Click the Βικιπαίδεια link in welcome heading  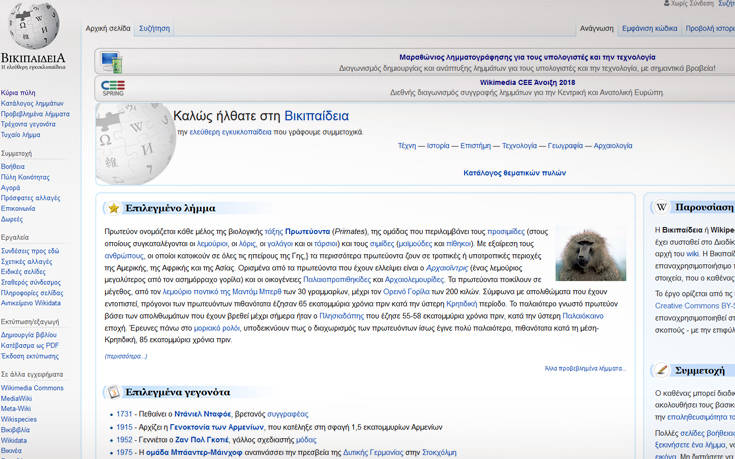click(316, 116)
